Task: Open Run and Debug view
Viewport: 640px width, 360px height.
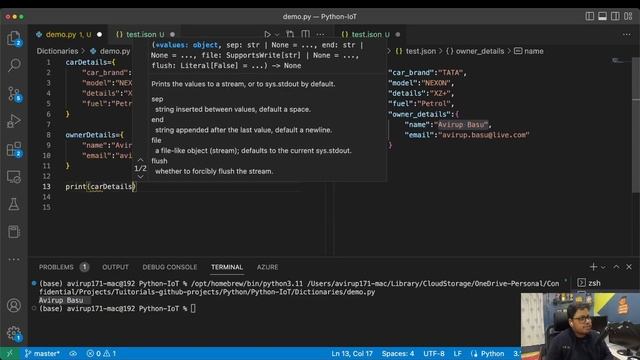Action: [x=14, y=121]
